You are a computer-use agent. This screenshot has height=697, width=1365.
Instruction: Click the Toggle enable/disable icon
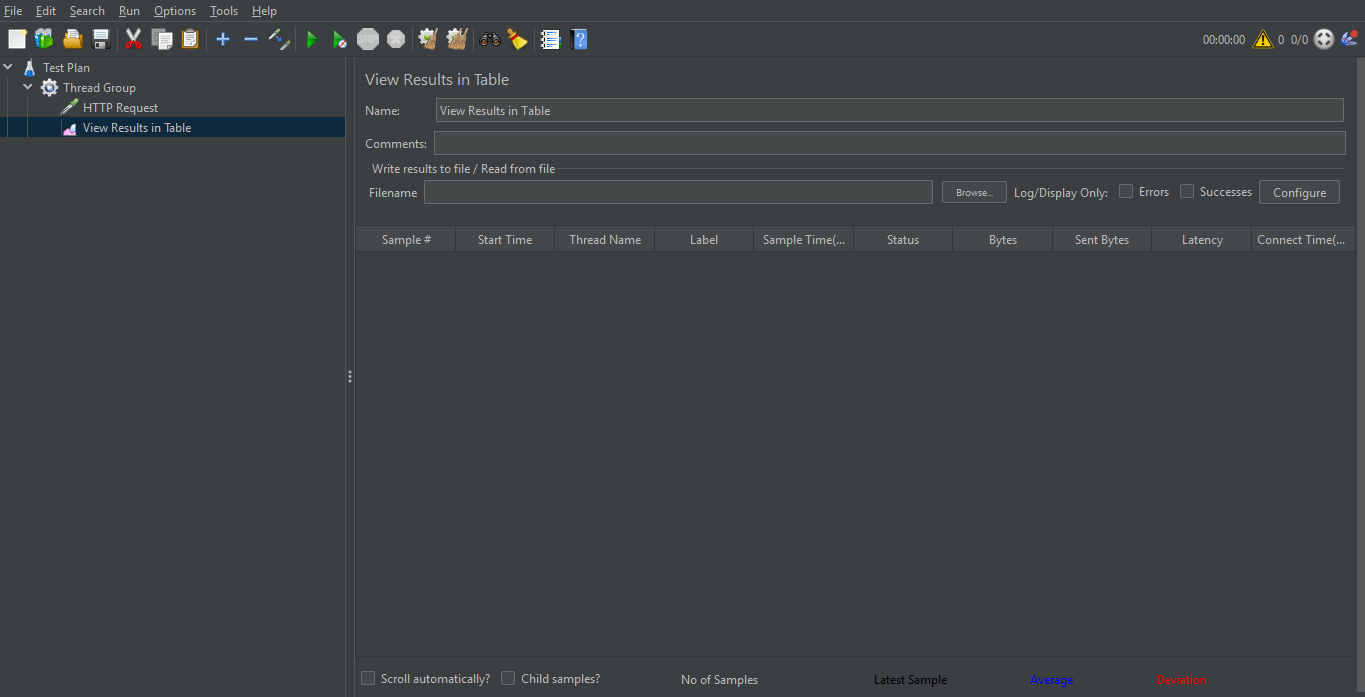coord(279,39)
